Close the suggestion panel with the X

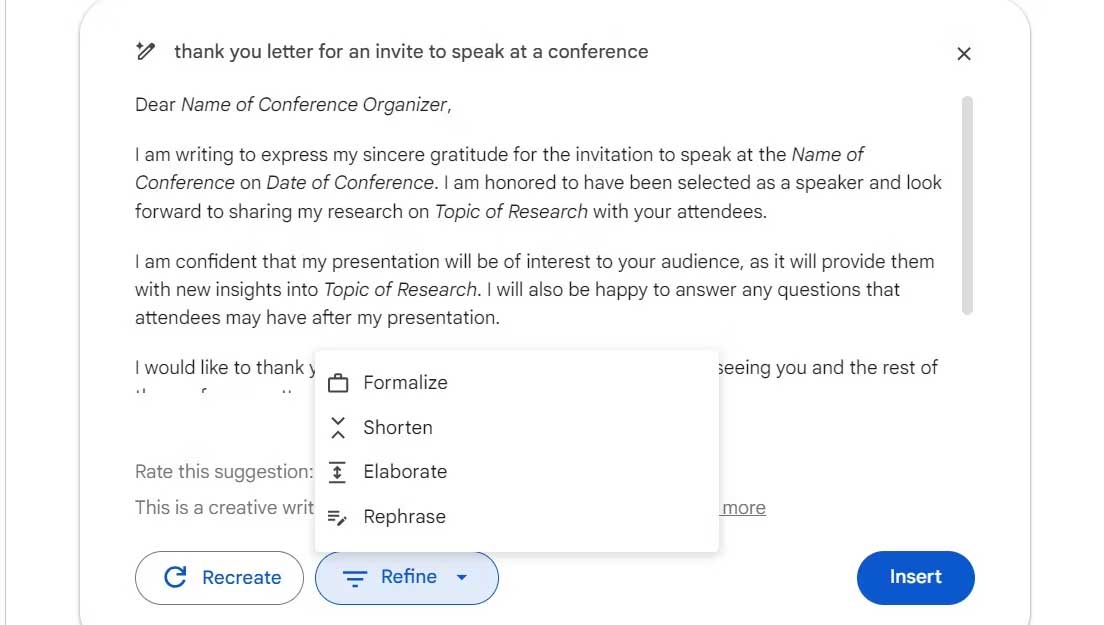(964, 54)
